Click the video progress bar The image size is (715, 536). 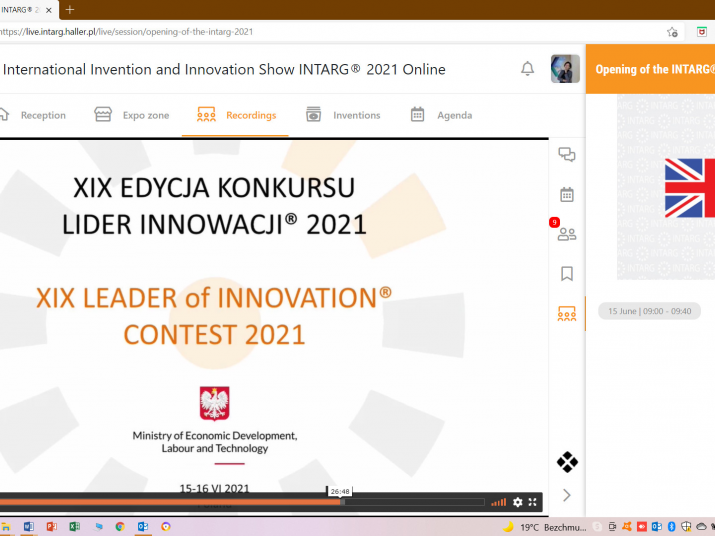[200, 502]
